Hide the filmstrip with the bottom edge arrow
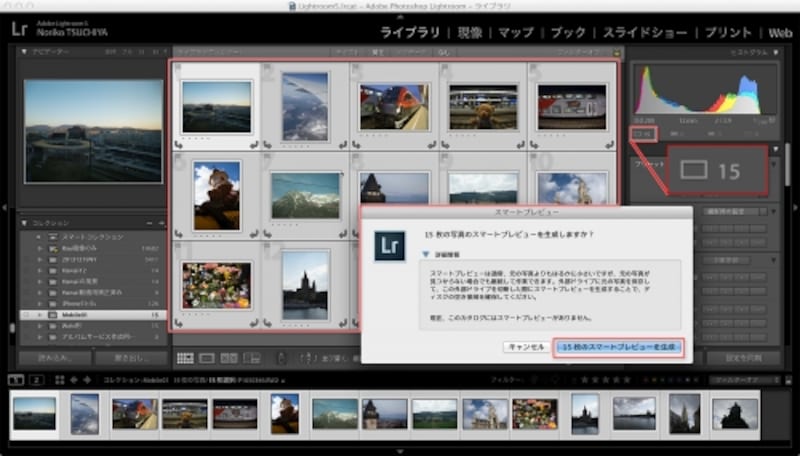 pos(400,451)
